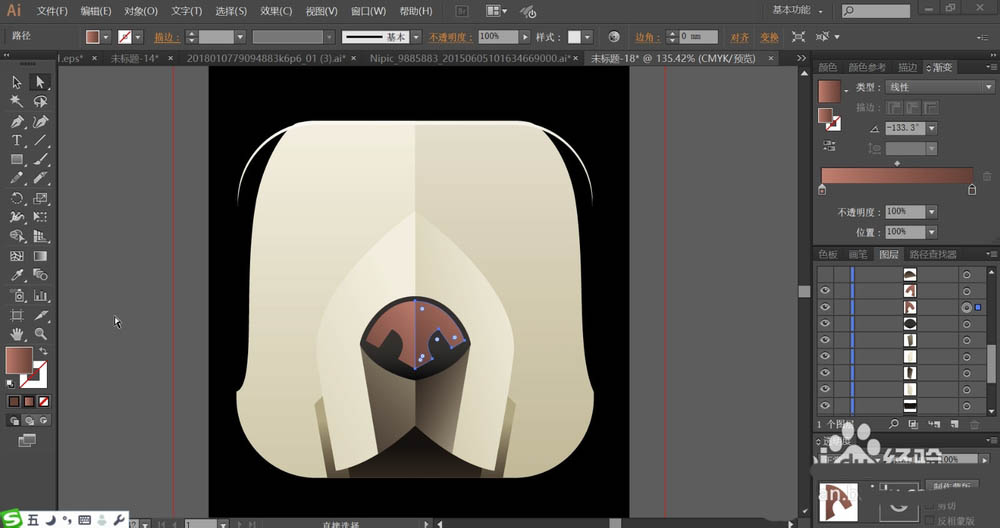
Task: Click the 描边 link in control bar
Action: [163, 36]
